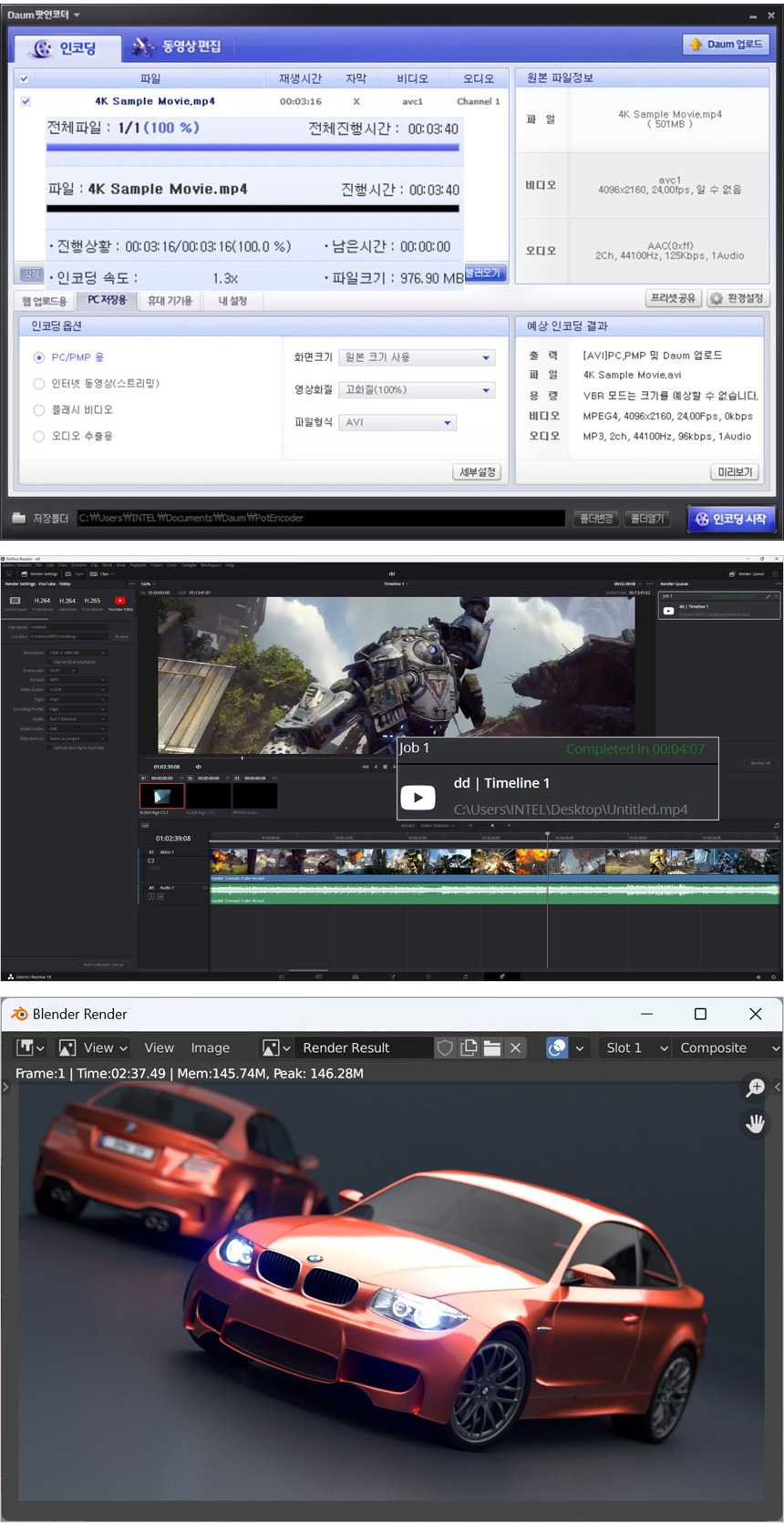Open the Blender image browse dropdown

[x=276, y=1047]
